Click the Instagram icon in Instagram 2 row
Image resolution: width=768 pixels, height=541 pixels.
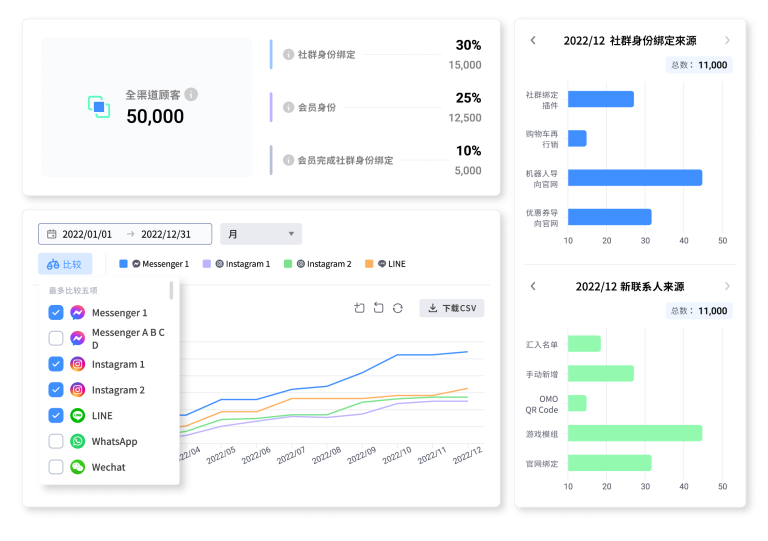pos(77,390)
